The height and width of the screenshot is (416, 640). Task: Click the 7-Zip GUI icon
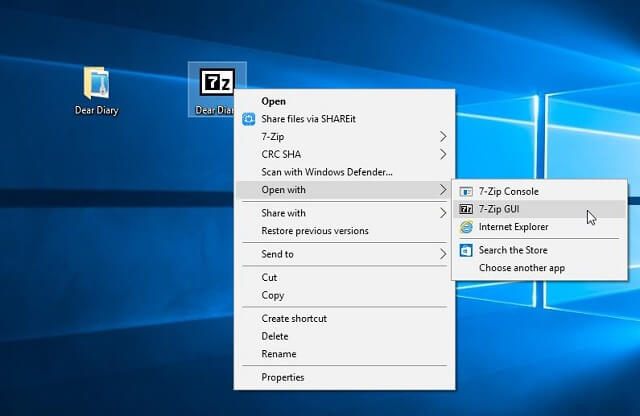pos(466,209)
